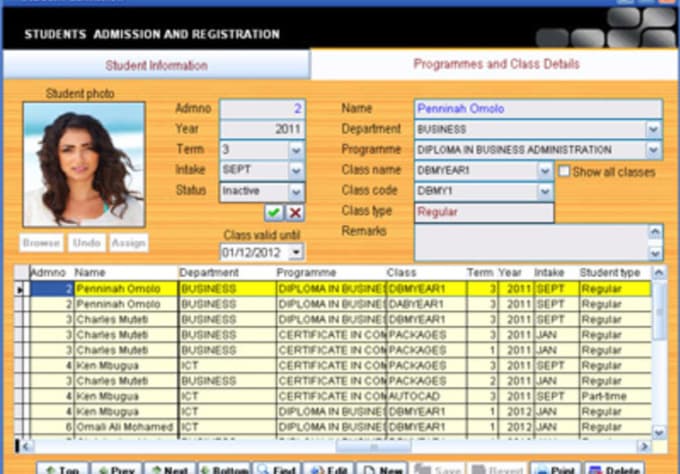This screenshot has width=680, height=474.
Task: Click the grid vertical scroll down arrow
Action: pyautogui.click(x=659, y=432)
